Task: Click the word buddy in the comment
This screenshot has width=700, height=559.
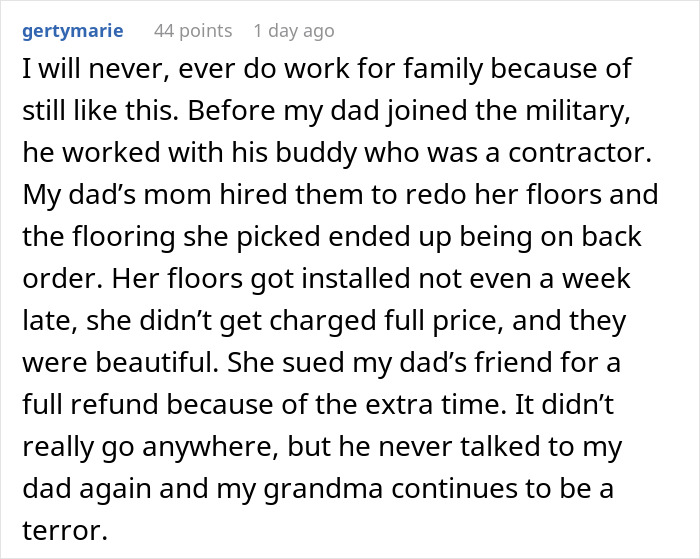Action: [316, 152]
